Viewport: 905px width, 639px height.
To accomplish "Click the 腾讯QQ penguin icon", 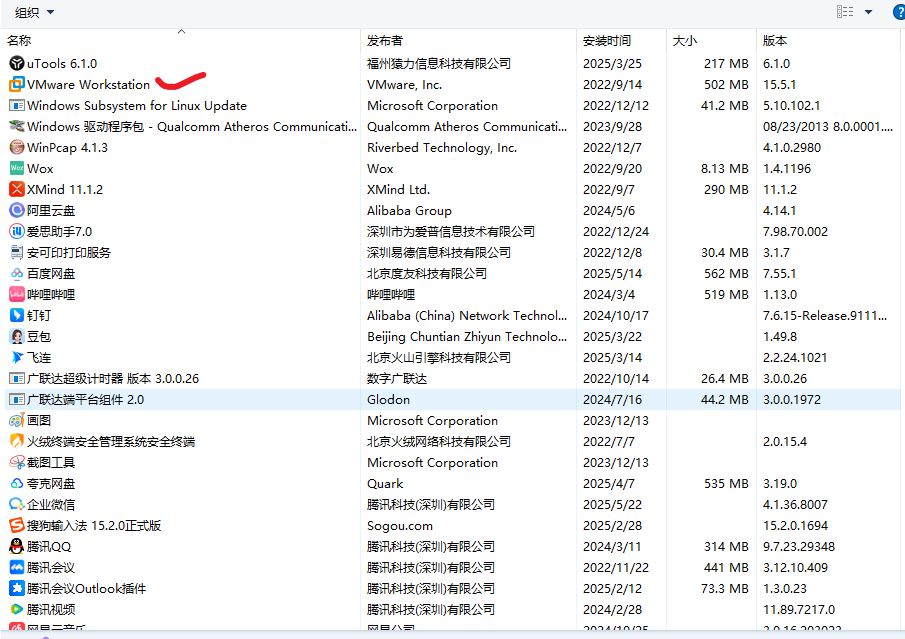I will click(x=17, y=547).
